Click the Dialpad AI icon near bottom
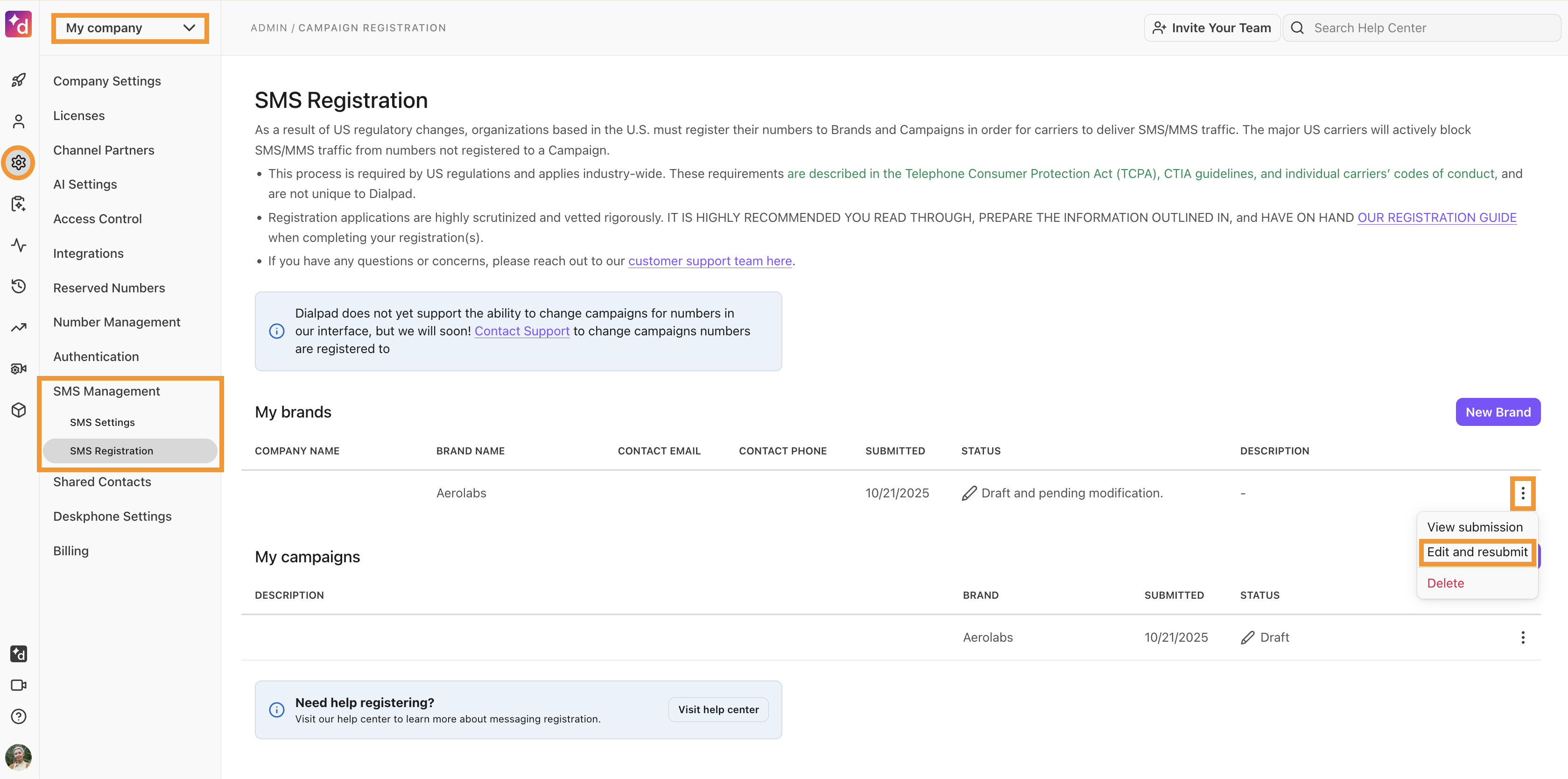The image size is (1568, 779). tap(19, 653)
